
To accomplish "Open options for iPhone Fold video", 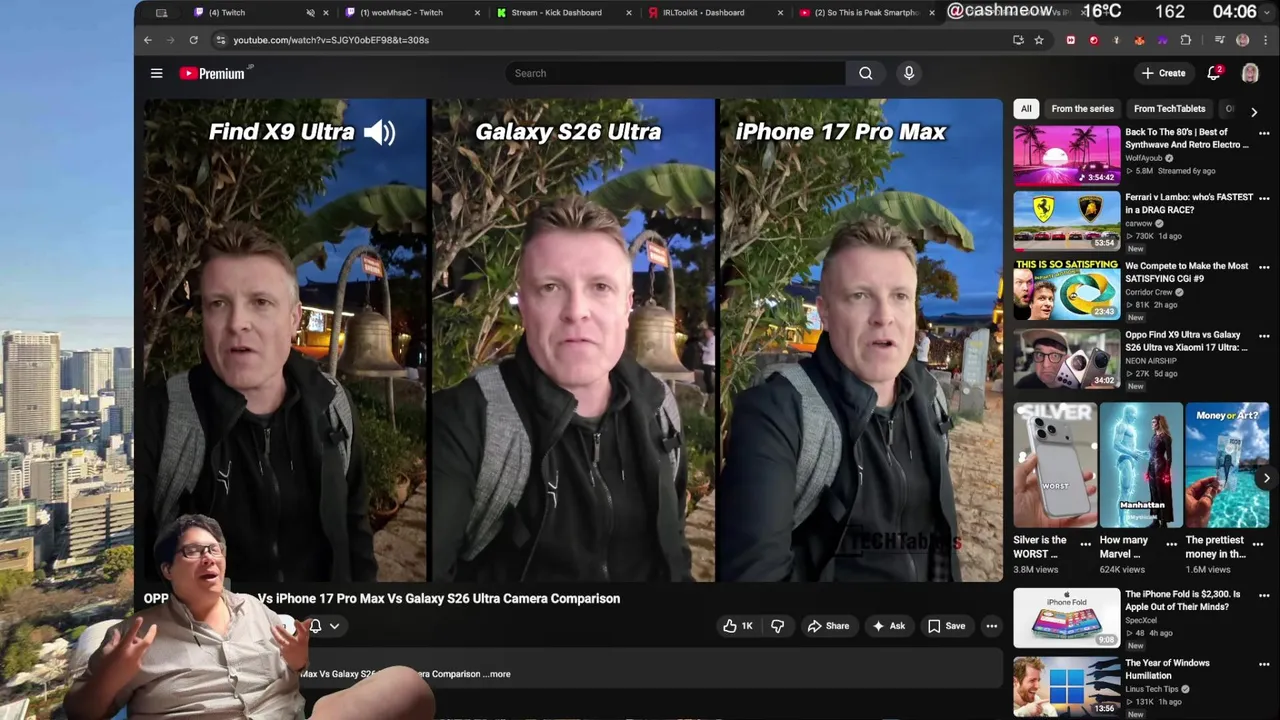I will point(1264,595).
